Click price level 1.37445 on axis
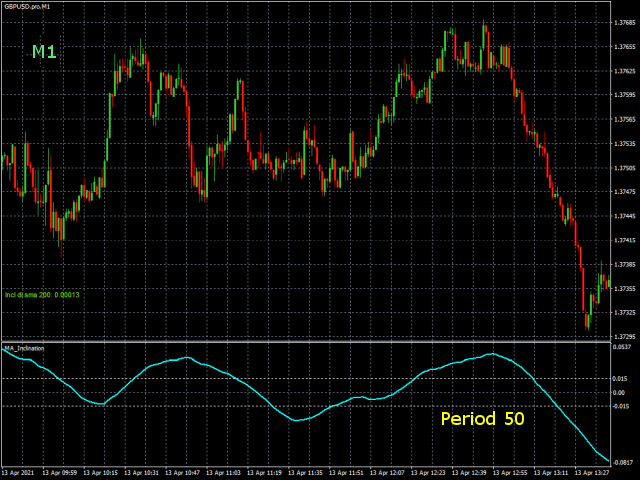Image resolution: width=640 pixels, height=480 pixels. 624,216
